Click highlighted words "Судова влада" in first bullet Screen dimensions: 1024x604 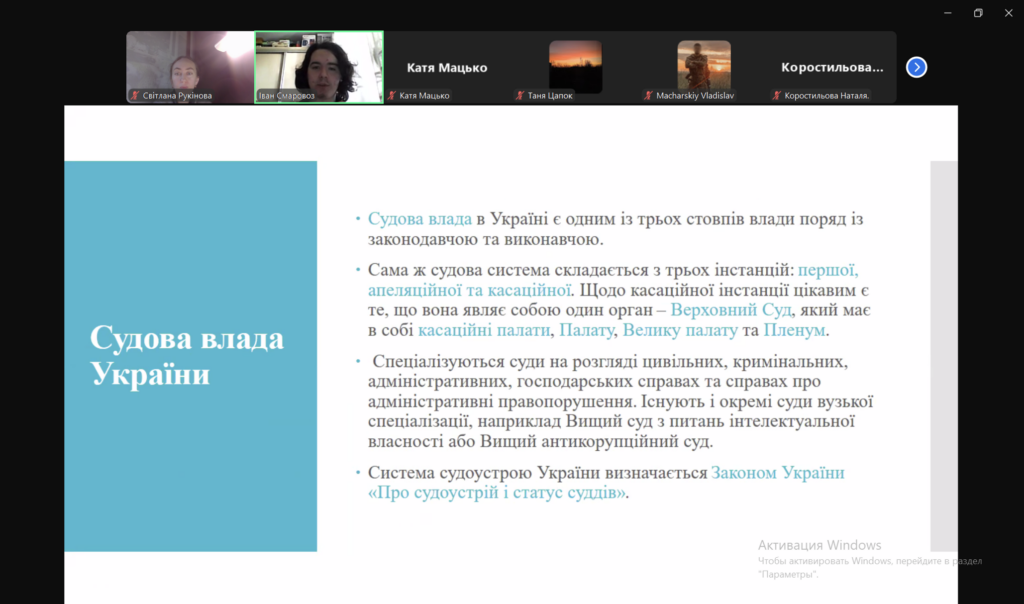(x=419, y=219)
